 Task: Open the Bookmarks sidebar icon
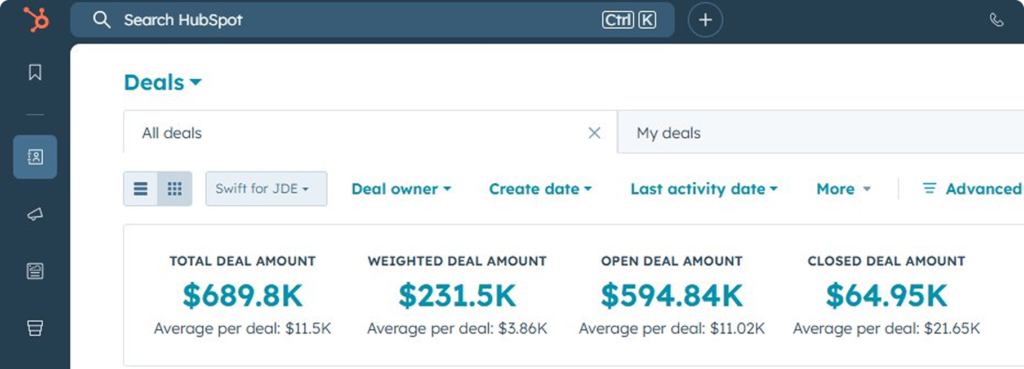click(x=35, y=72)
